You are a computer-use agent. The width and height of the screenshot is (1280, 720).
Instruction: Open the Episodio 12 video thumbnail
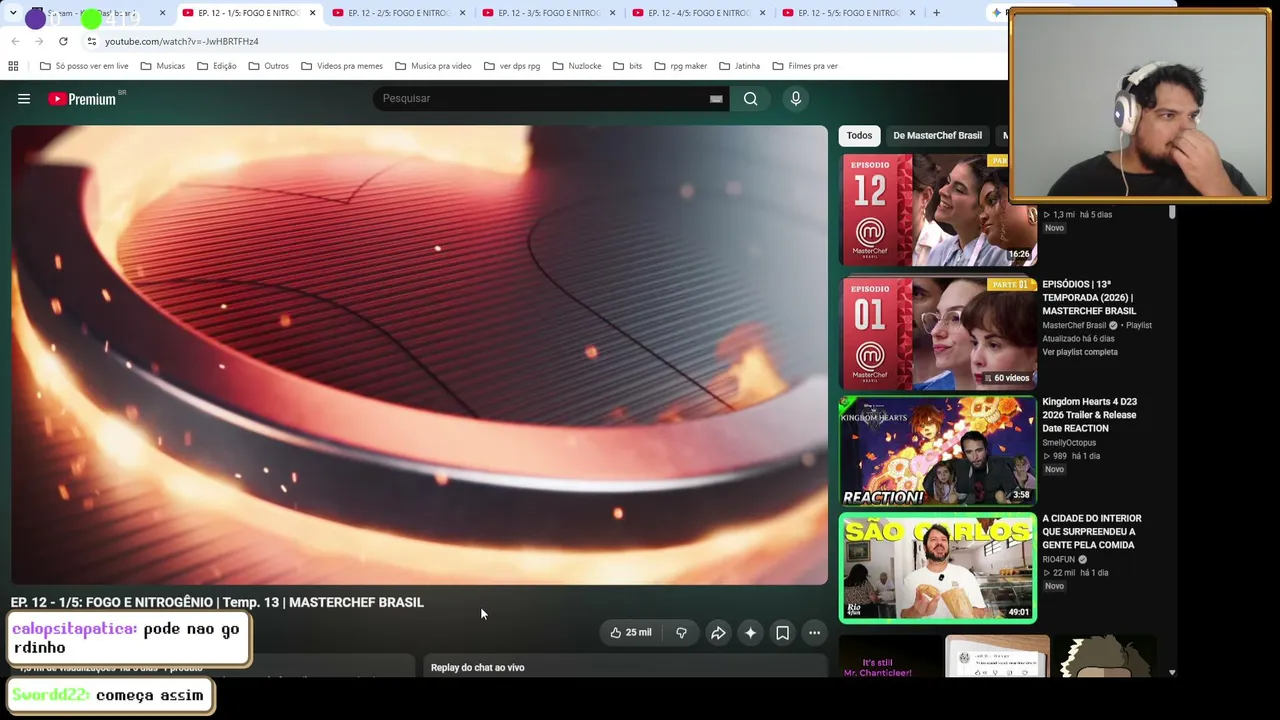[938, 210]
